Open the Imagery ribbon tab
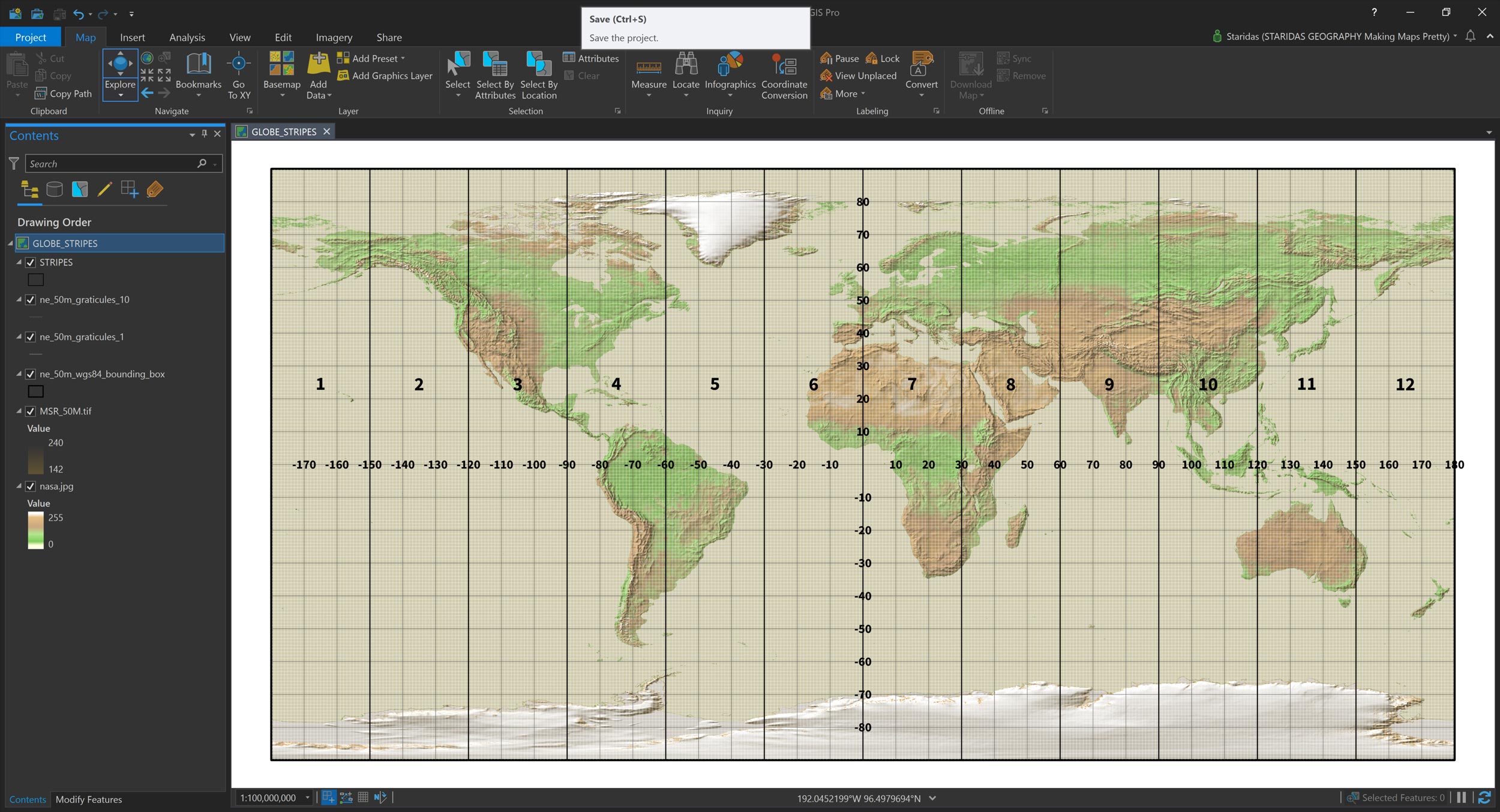This screenshot has width=1500, height=812. 334,37
